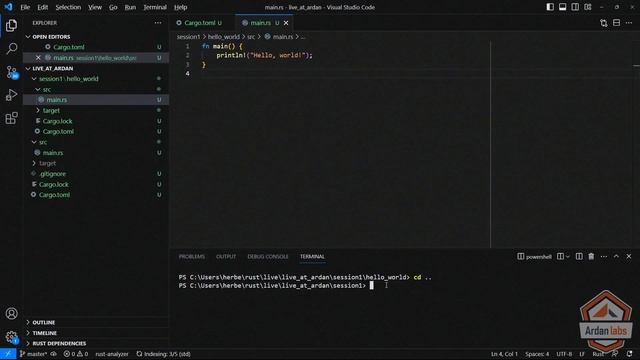Click master branch in status bar
This screenshot has height=360, width=640.
pos(33,354)
